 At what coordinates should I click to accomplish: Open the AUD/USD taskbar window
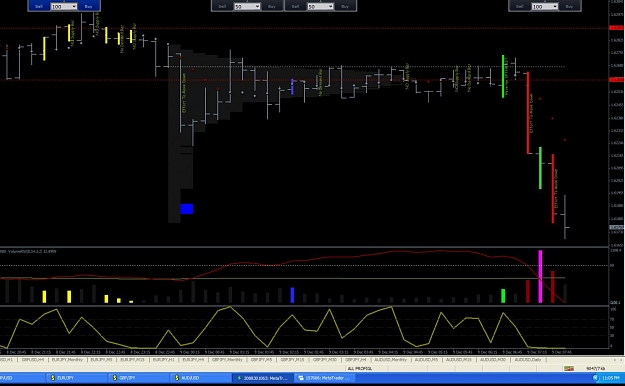[x=200, y=378]
